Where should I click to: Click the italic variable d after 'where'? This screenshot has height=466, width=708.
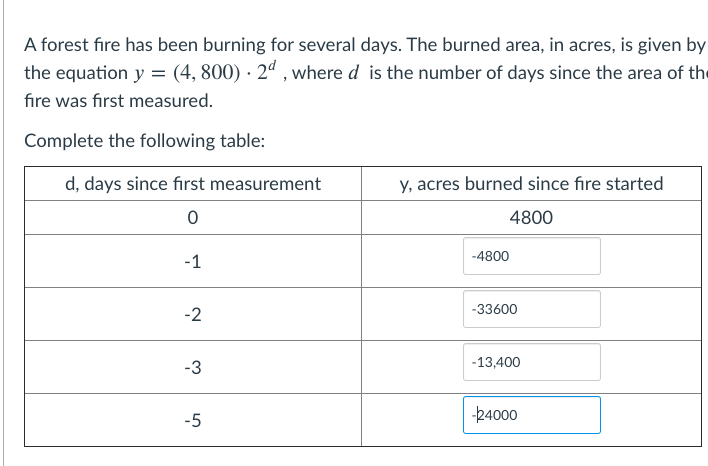click(x=353, y=73)
